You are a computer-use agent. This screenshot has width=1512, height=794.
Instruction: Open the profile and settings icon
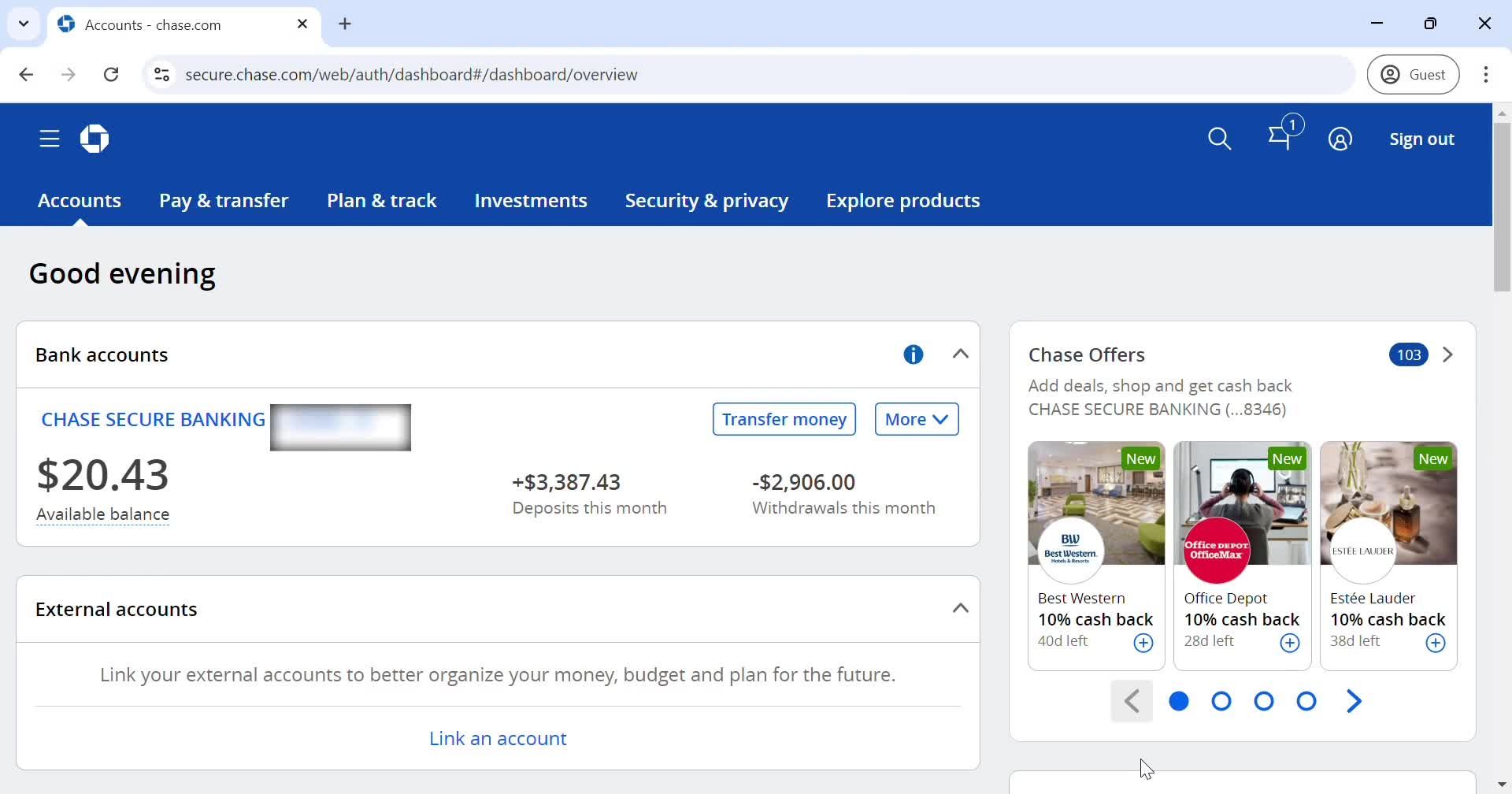click(1340, 139)
